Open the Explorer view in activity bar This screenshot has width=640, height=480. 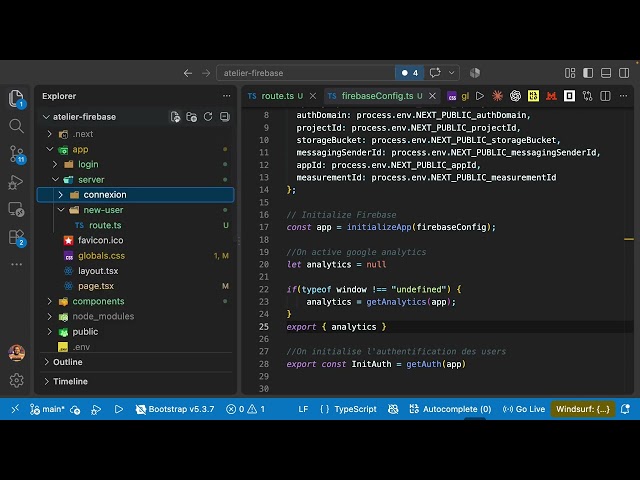(16, 98)
